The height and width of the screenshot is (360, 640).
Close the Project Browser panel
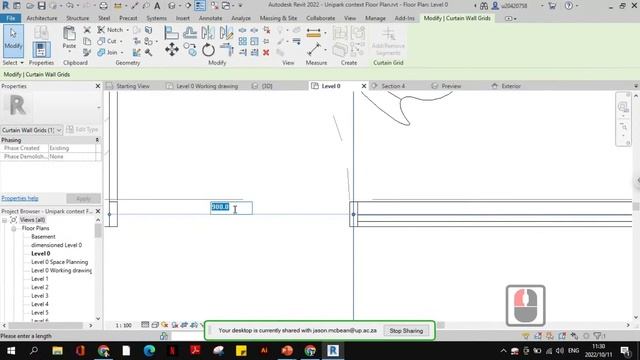98,211
